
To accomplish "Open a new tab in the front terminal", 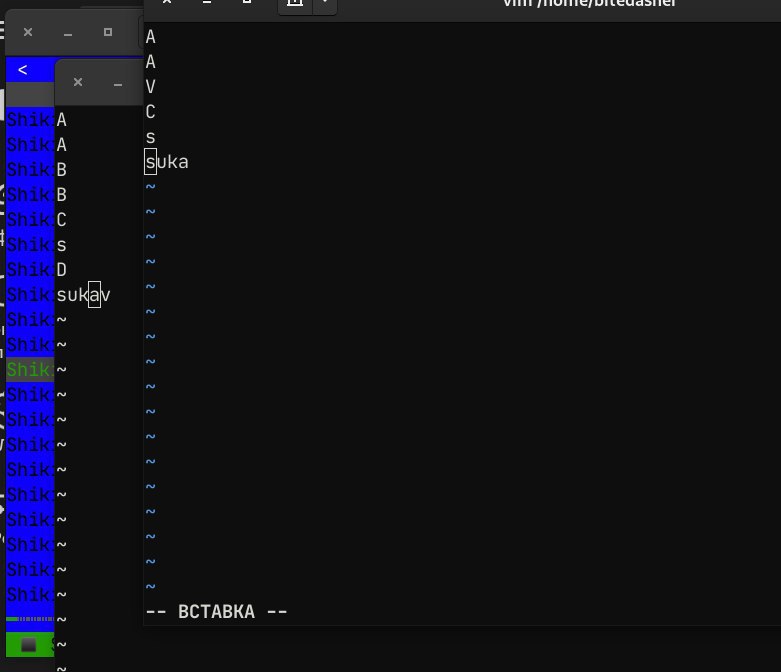I will click(295, 2).
